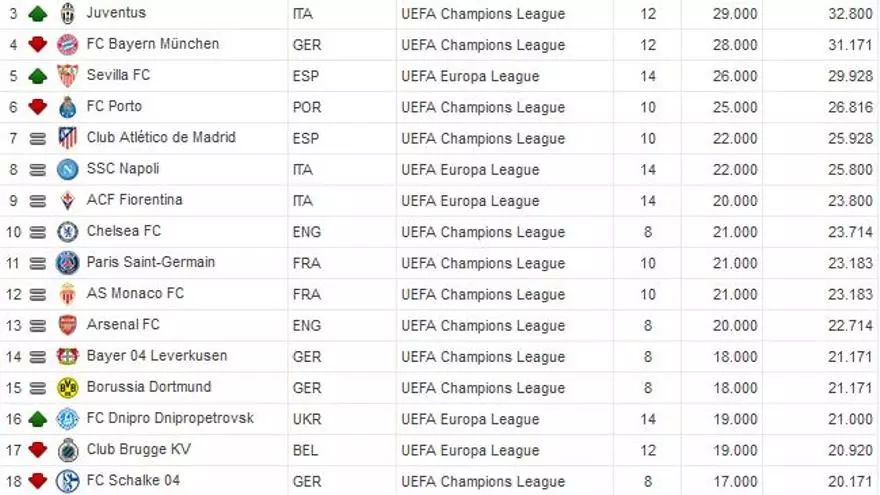Open the Bayer 04 Leverkusen club link
This screenshot has width=880, height=495.
156,356
